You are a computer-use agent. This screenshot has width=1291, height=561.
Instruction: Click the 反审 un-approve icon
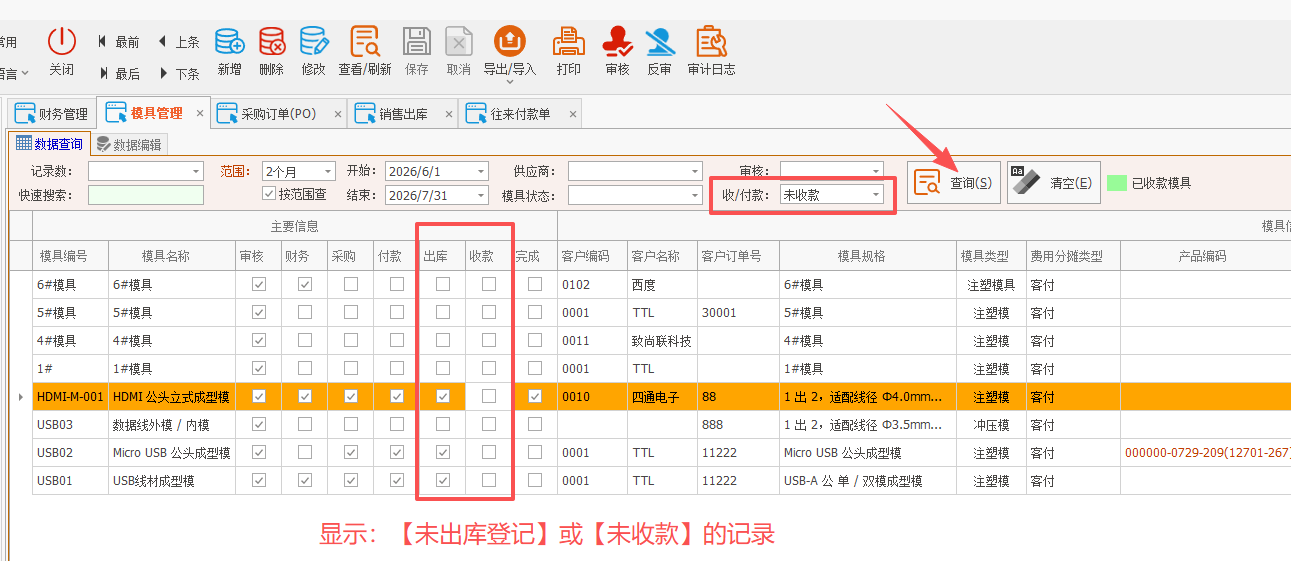pyautogui.click(x=659, y=42)
